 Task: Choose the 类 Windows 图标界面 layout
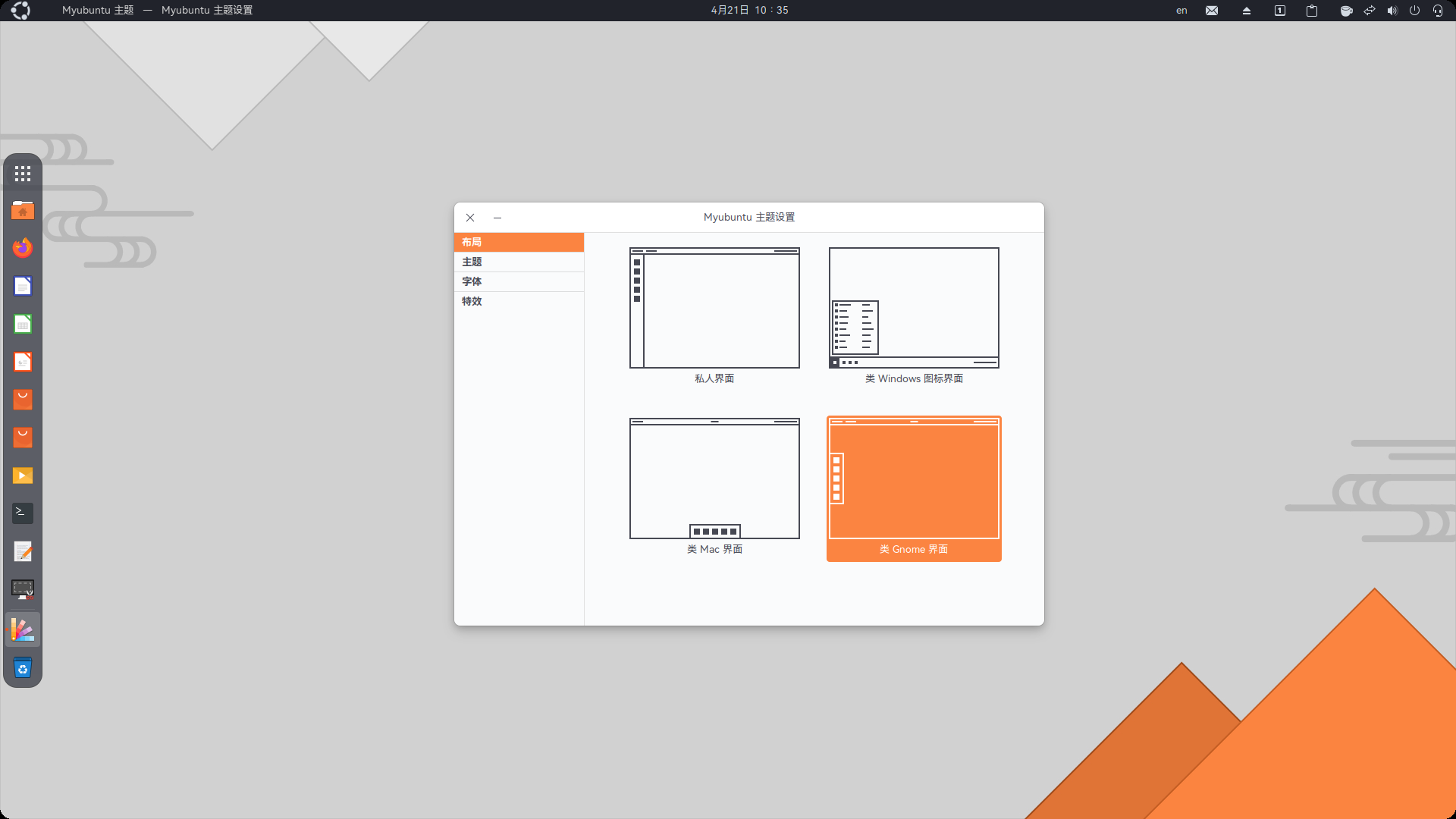914,316
